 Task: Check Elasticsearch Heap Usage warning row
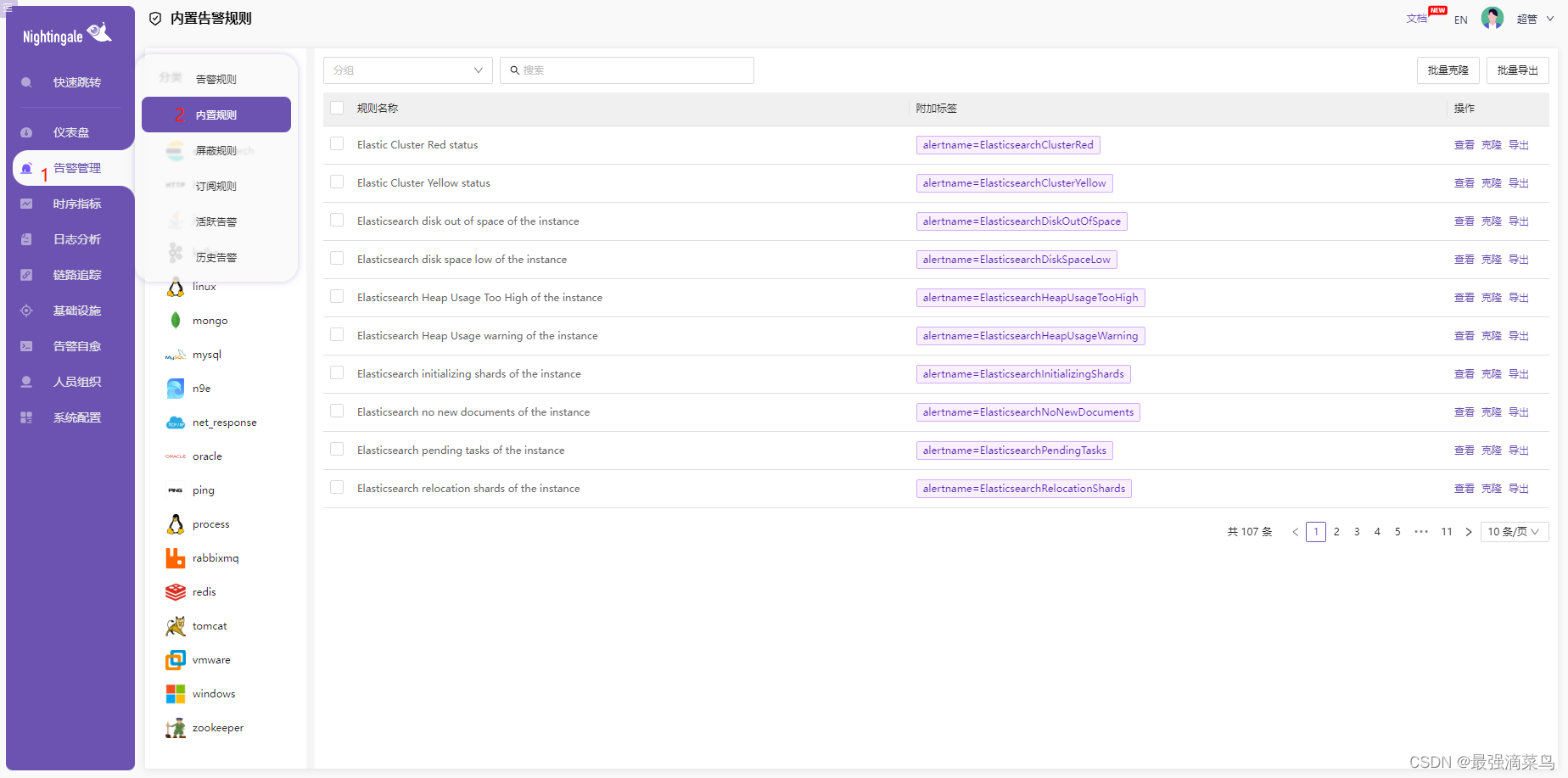click(x=337, y=335)
